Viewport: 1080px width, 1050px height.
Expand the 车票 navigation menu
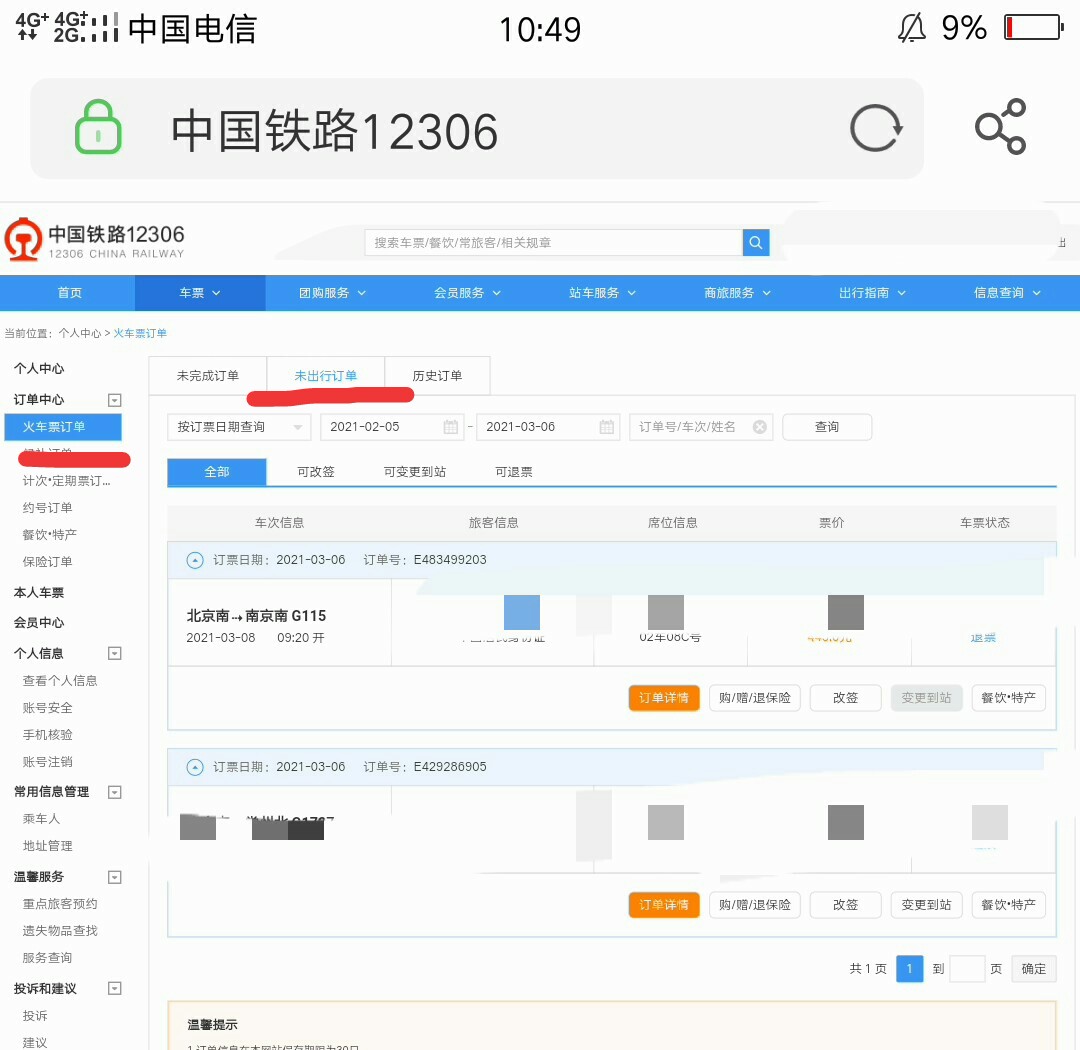point(200,293)
